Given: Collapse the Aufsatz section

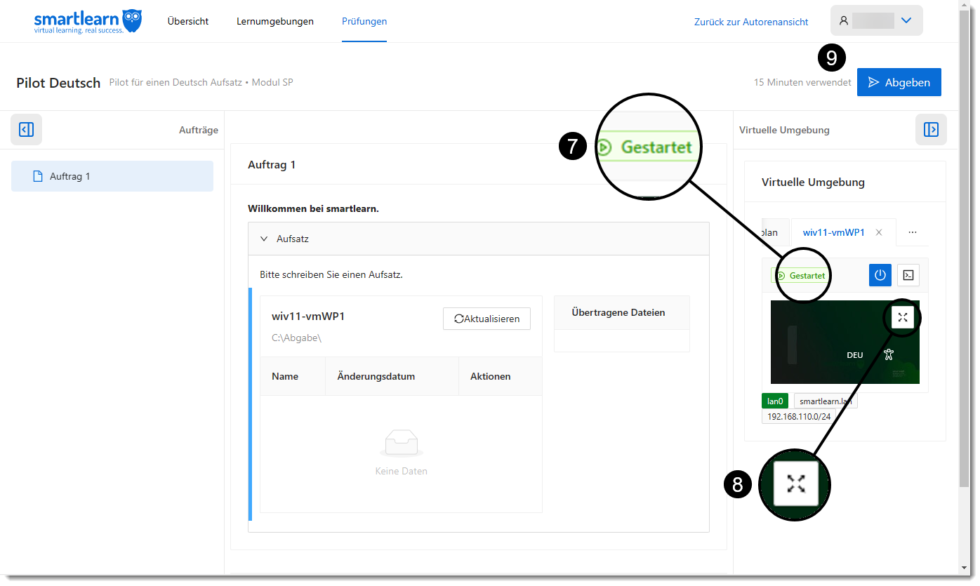Looking at the screenshot, I should (264, 238).
